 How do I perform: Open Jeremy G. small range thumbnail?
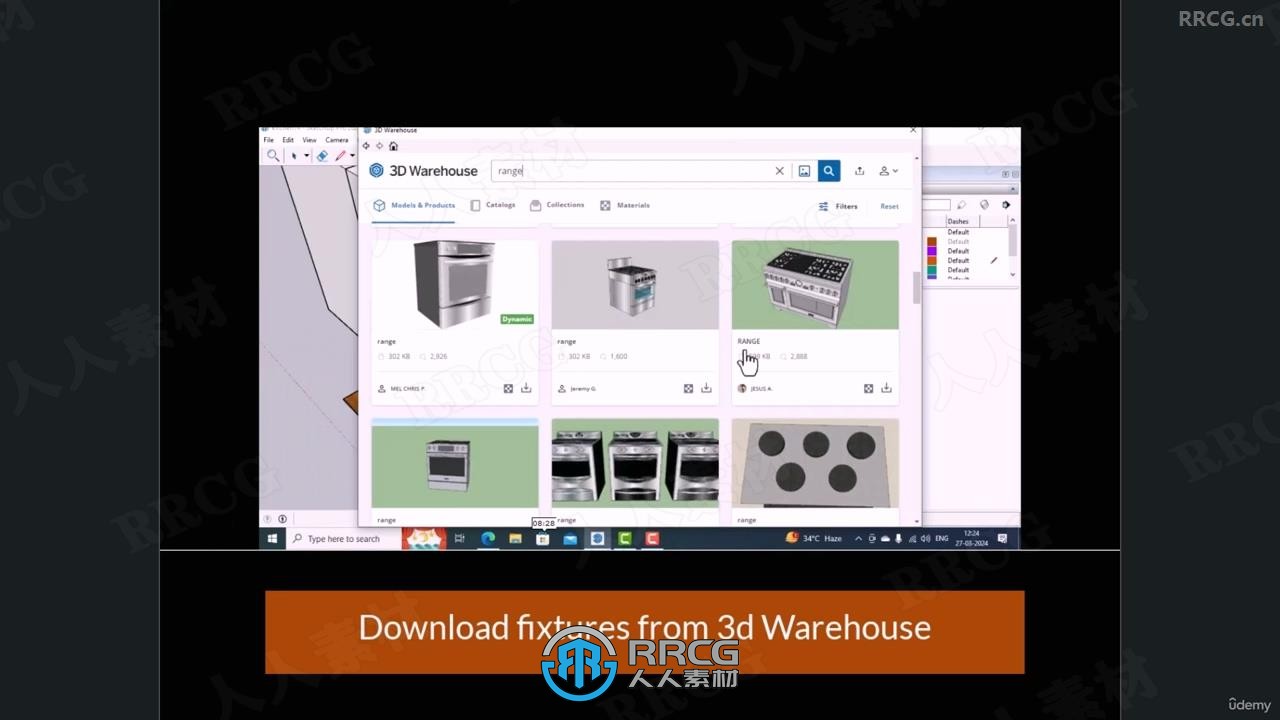pos(635,284)
